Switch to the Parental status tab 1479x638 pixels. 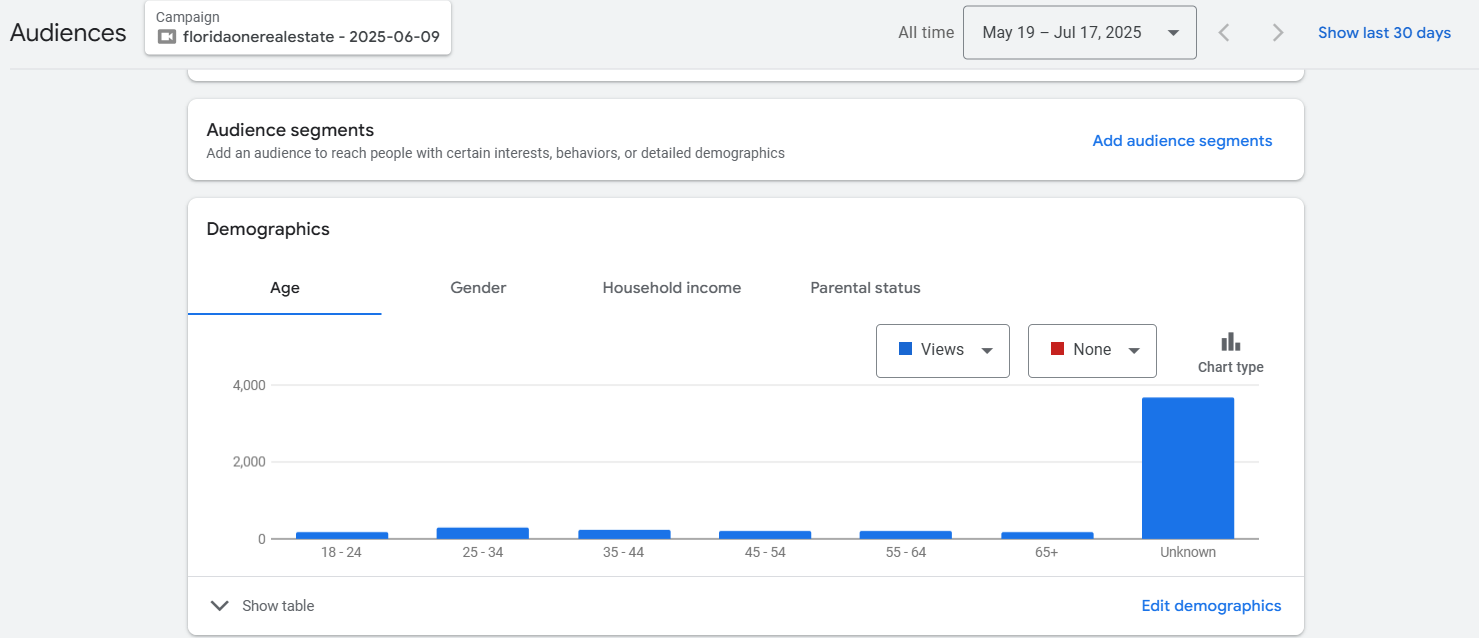pos(865,288)
